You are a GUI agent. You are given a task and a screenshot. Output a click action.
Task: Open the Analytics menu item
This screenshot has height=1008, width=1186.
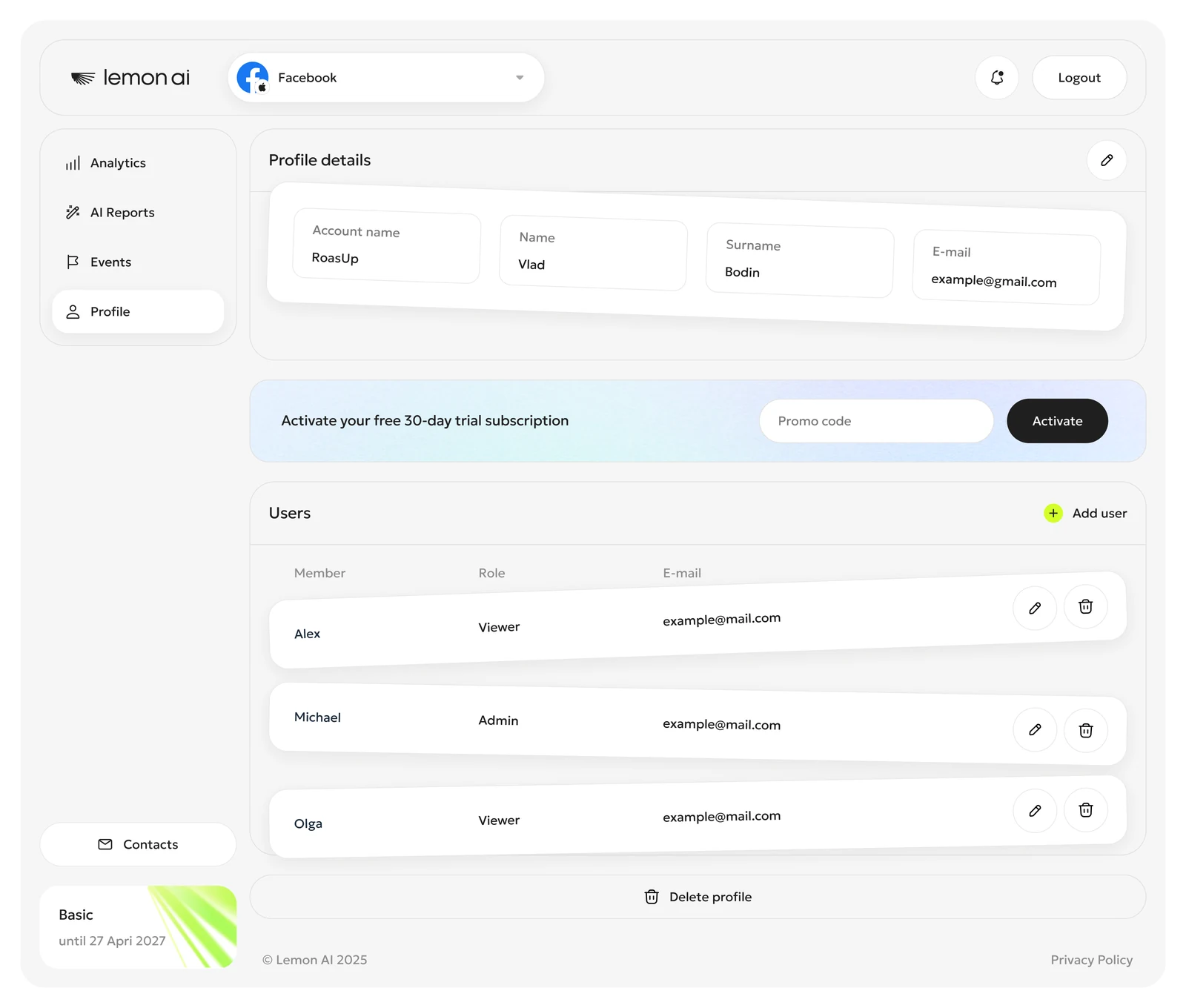click(138, 163)
